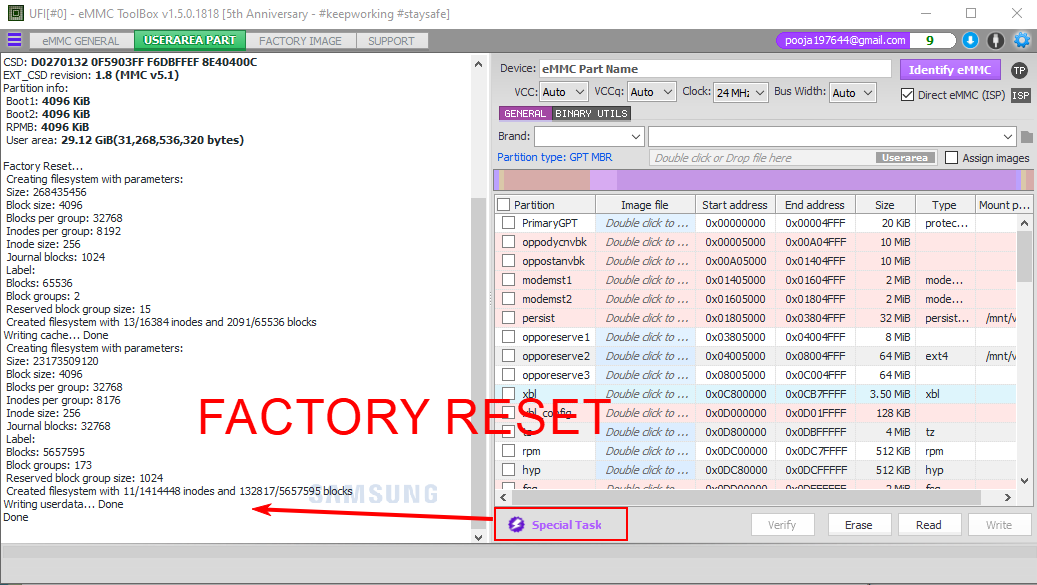The image size is (1037, 585).
Task: Check the select-all Partition header checkbox
Action: pyautogui.click(x=504, y=205)
